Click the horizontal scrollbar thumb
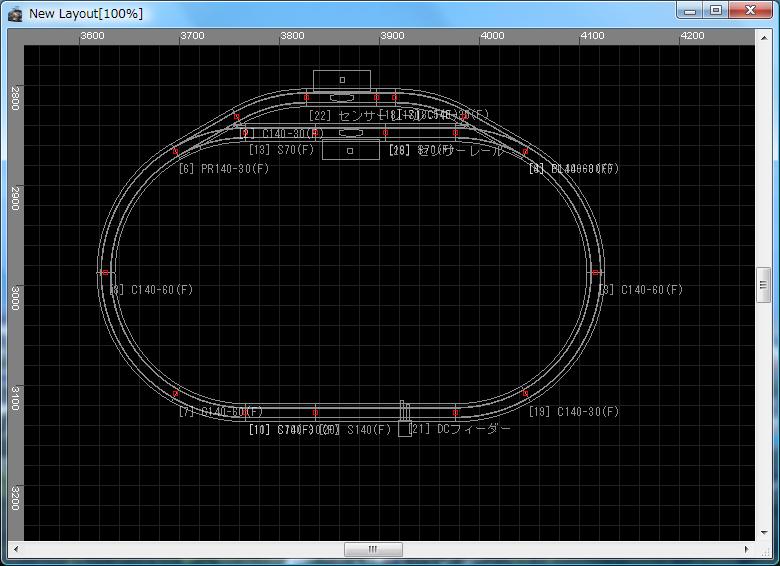Viewport: 780px width, 566px height. pyautogui.click(x=373, y=549)
